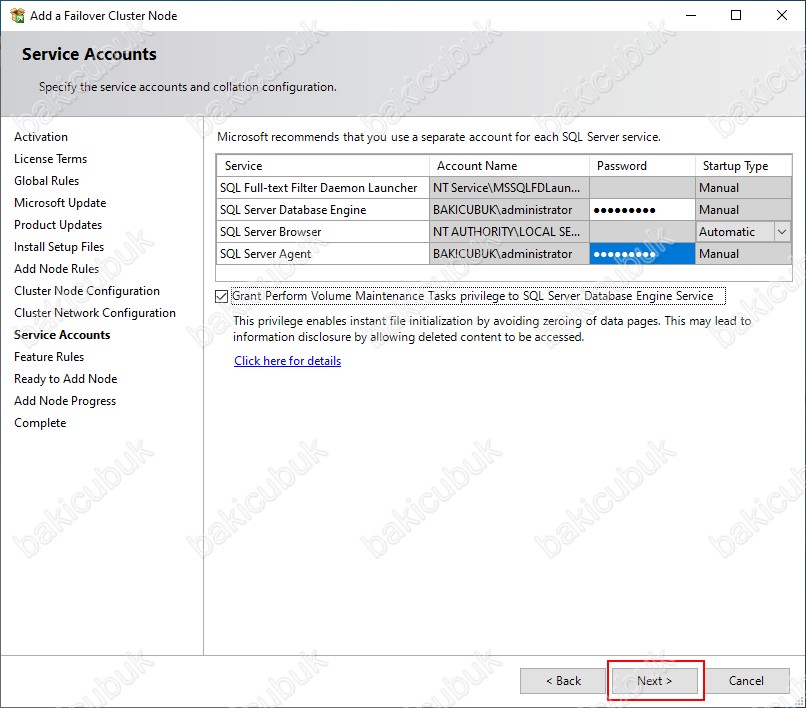Click the SQL Server Agent account name cell
806x708 pixels.
tap(509, 254)
